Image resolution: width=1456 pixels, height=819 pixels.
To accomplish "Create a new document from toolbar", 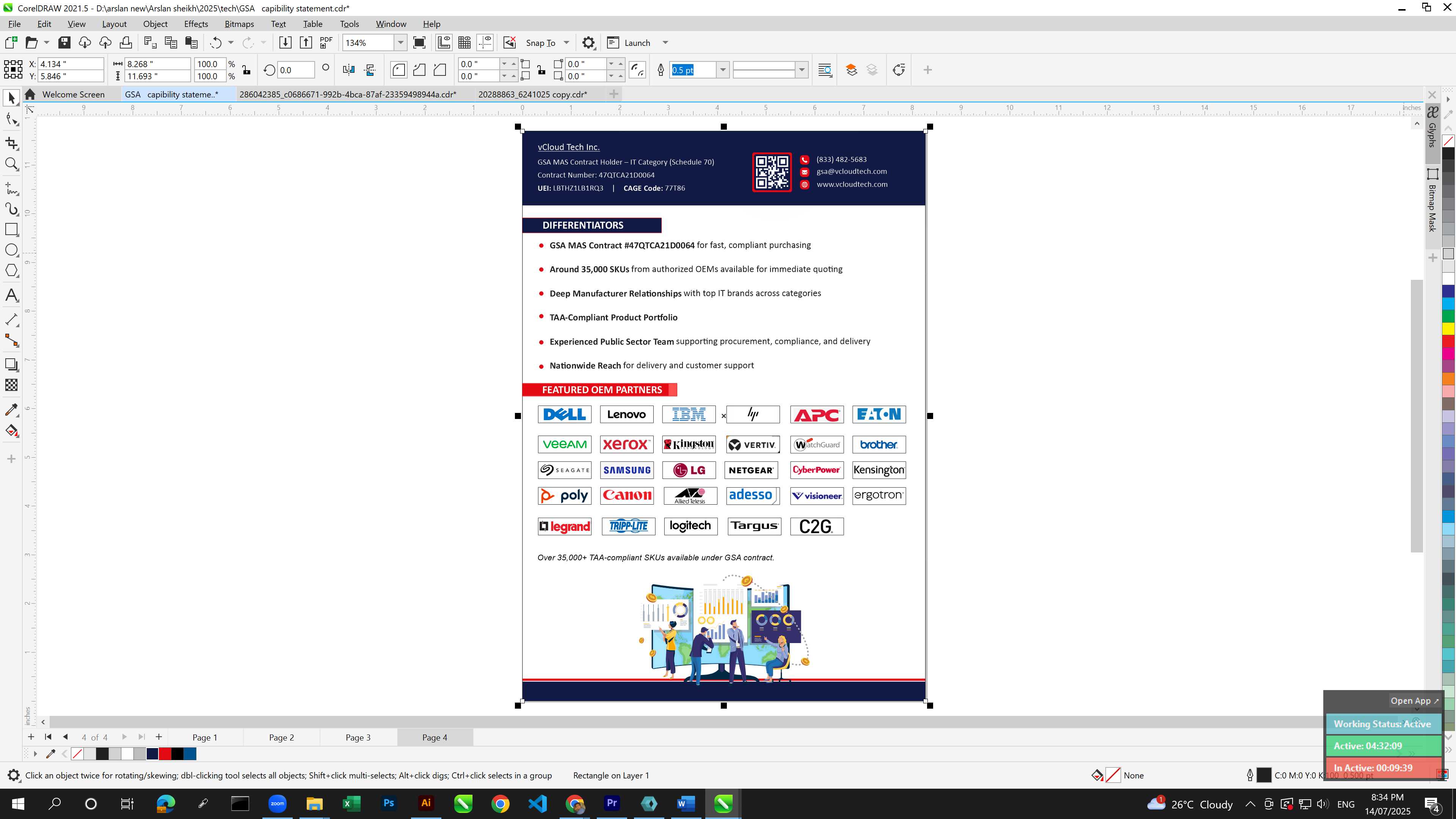I will coord(11,43).
